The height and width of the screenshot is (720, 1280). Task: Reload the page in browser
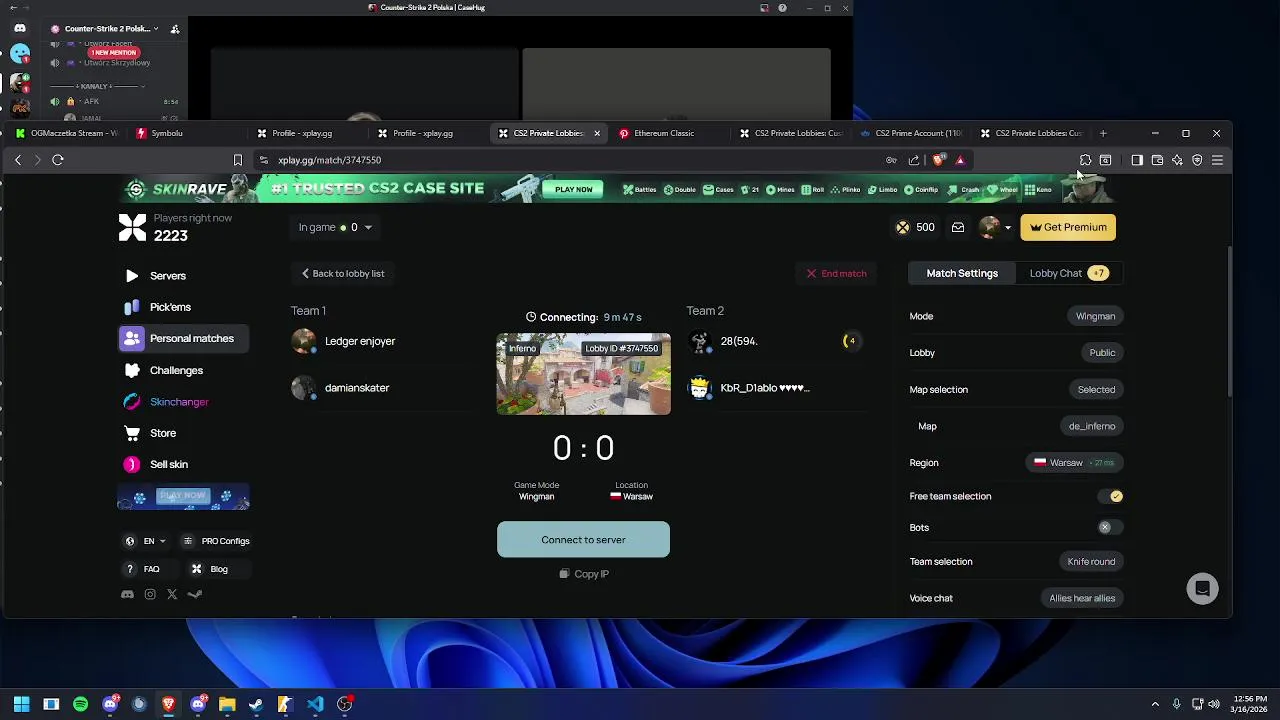click(58, 160)
